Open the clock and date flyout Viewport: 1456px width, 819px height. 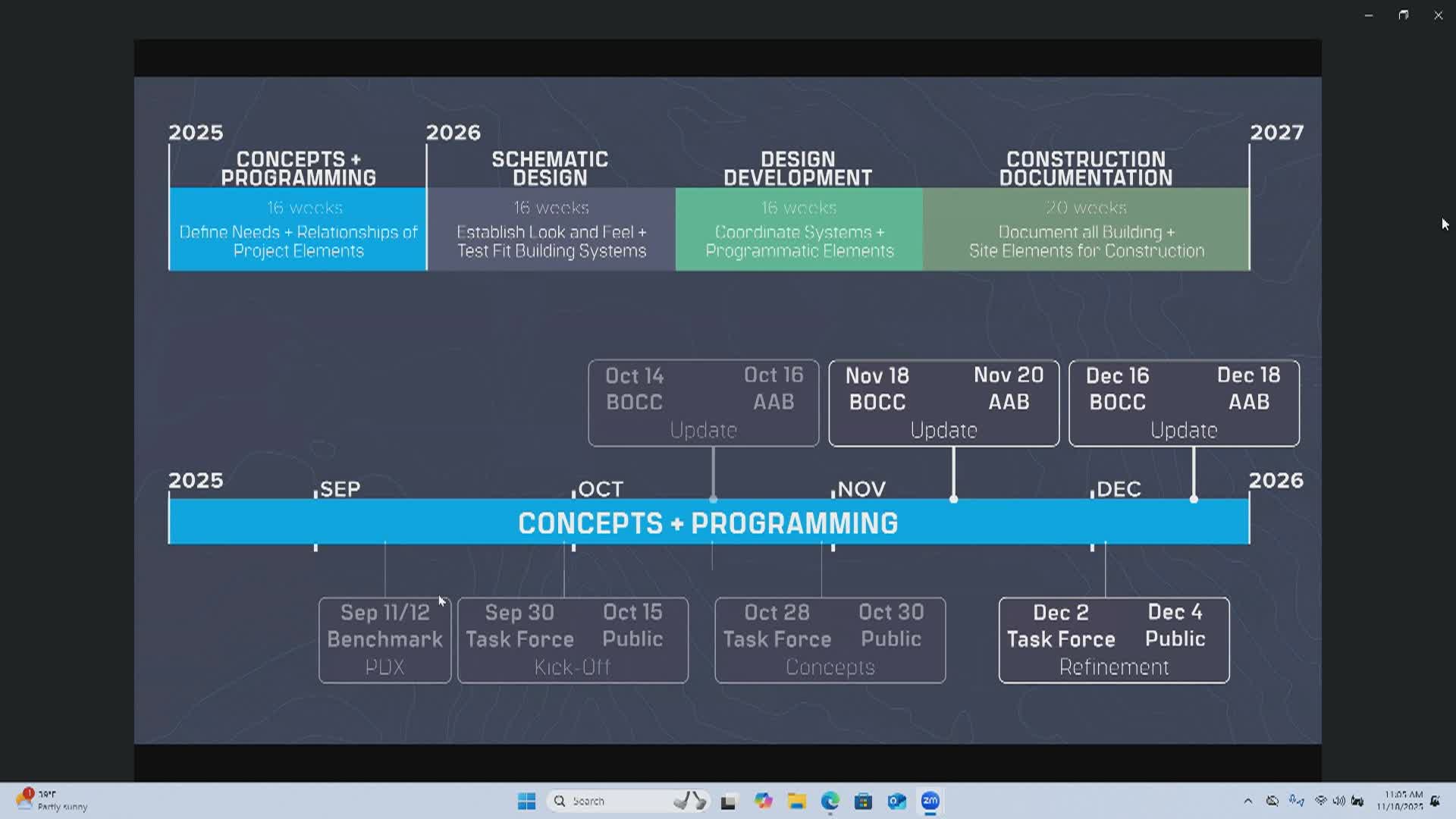pos(1402,801)
